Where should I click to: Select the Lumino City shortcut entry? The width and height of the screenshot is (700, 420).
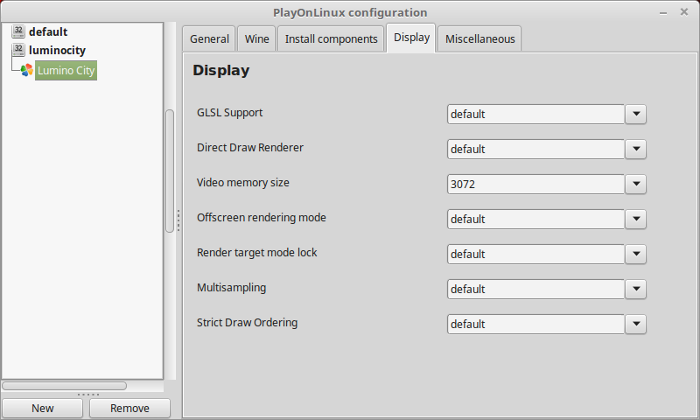pos(66,71)
